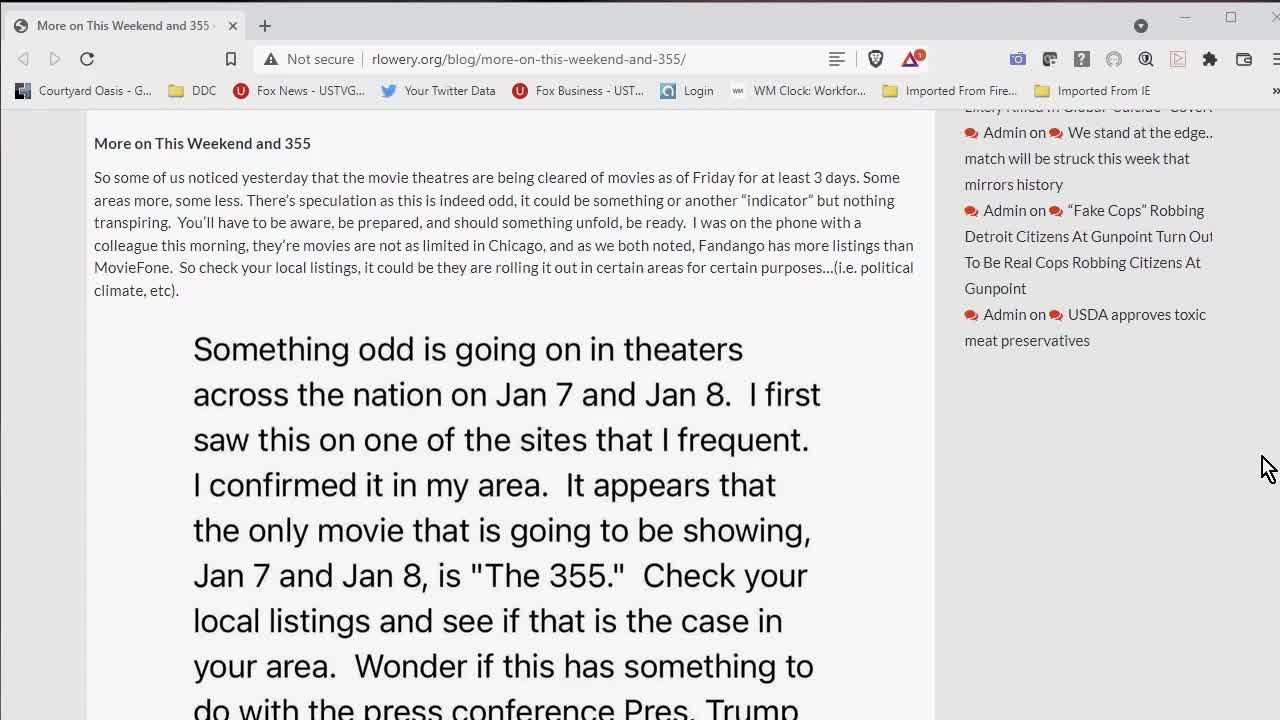The width and height of the screenshot is (1280, 720).
Task: Click Admin author above 'We stand at the edge'
Action: 1005,132
